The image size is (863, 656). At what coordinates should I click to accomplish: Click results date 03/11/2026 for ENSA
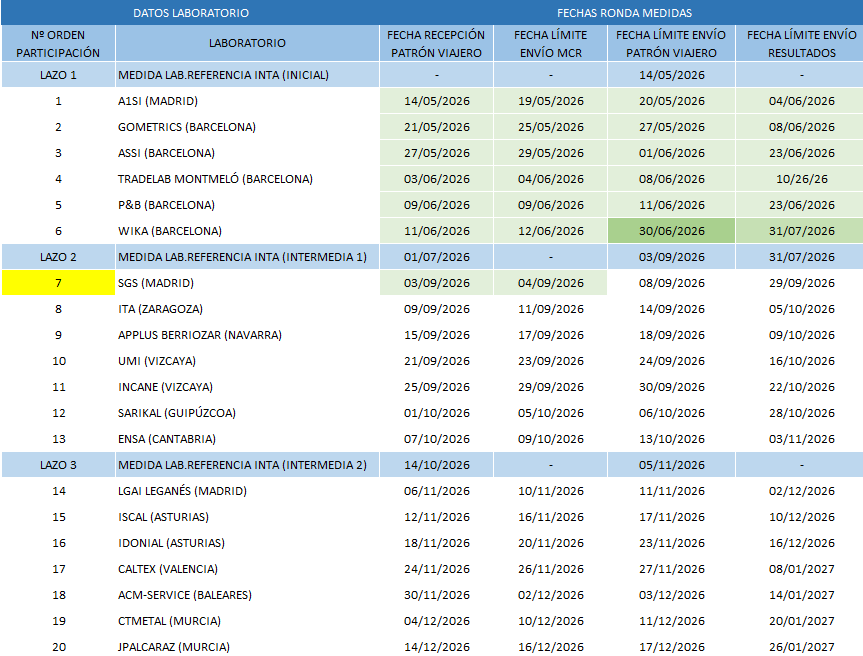[801, 439]
